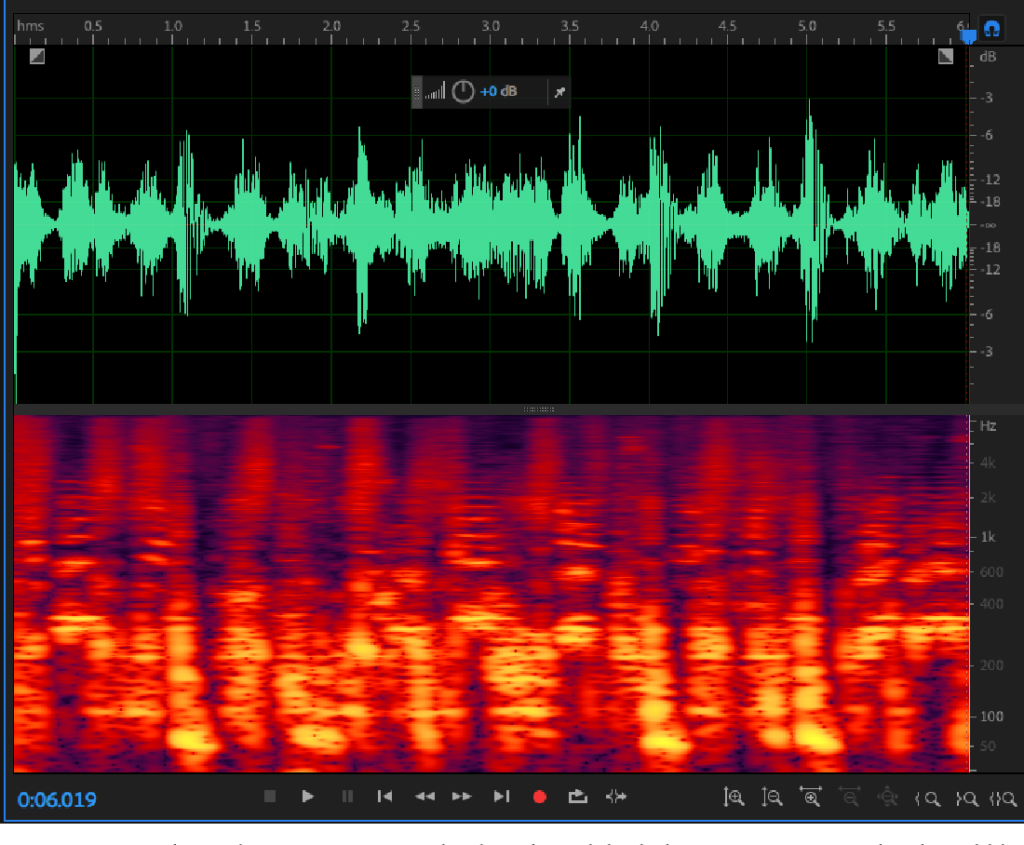Click the Hz label atop frequency scale
Screen dimensions: 1024x845
click(987, 426)
